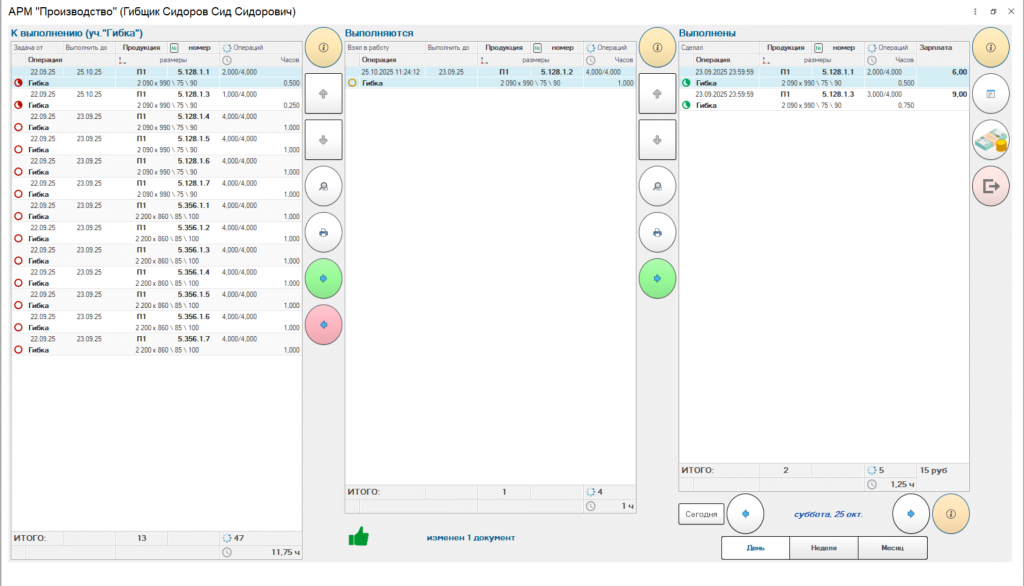
Task: Print the 'Выполняются' task list
Action: point(657,233)
